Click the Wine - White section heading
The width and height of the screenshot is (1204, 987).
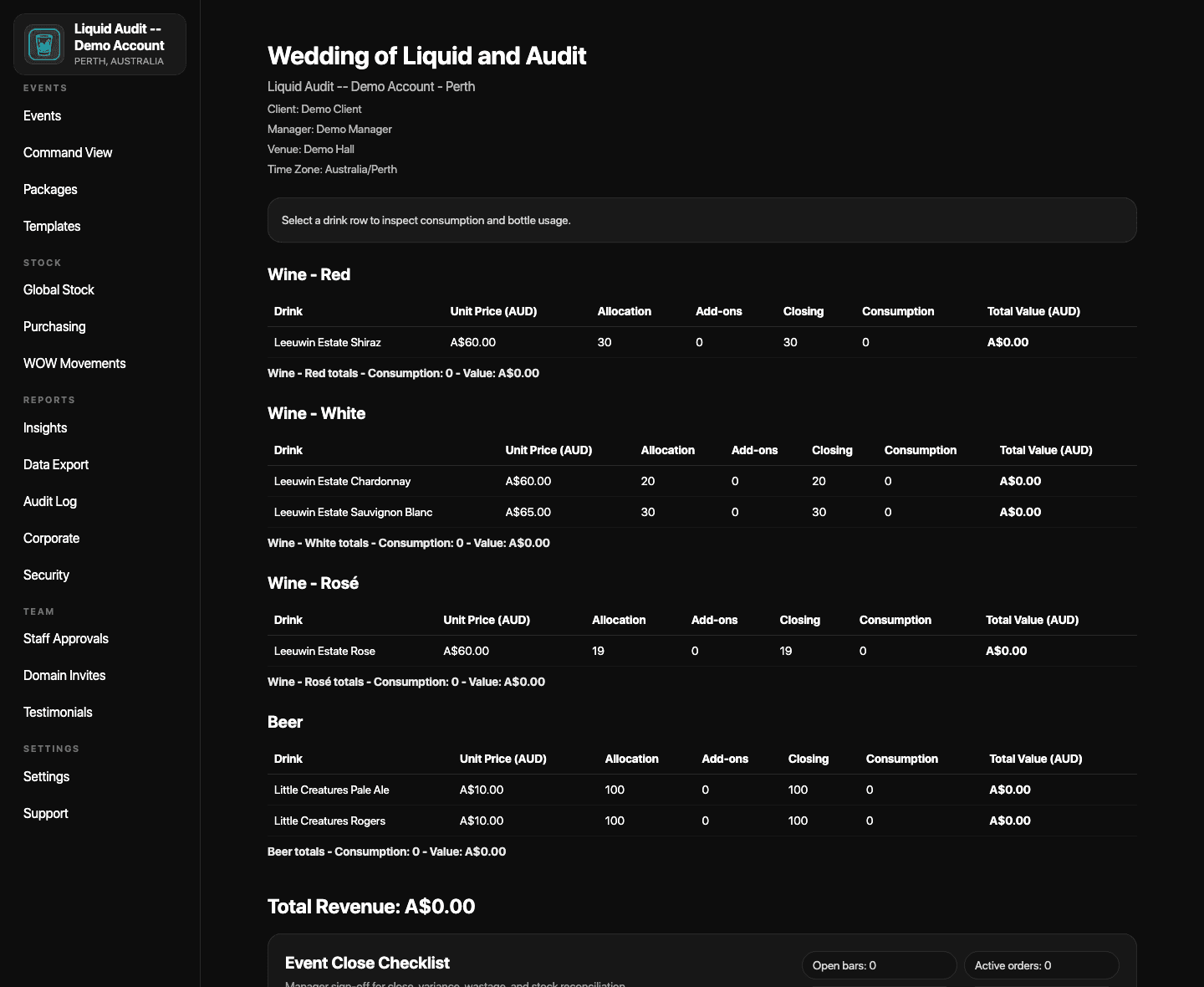316,413
